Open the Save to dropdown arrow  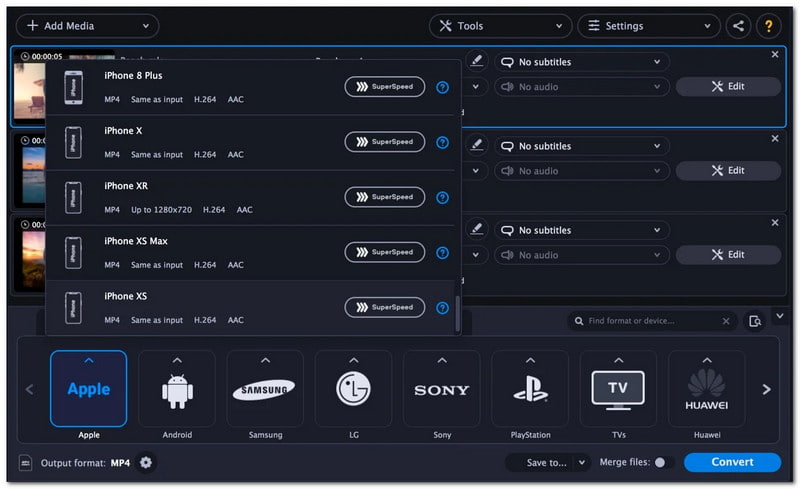tap(582, 462)
